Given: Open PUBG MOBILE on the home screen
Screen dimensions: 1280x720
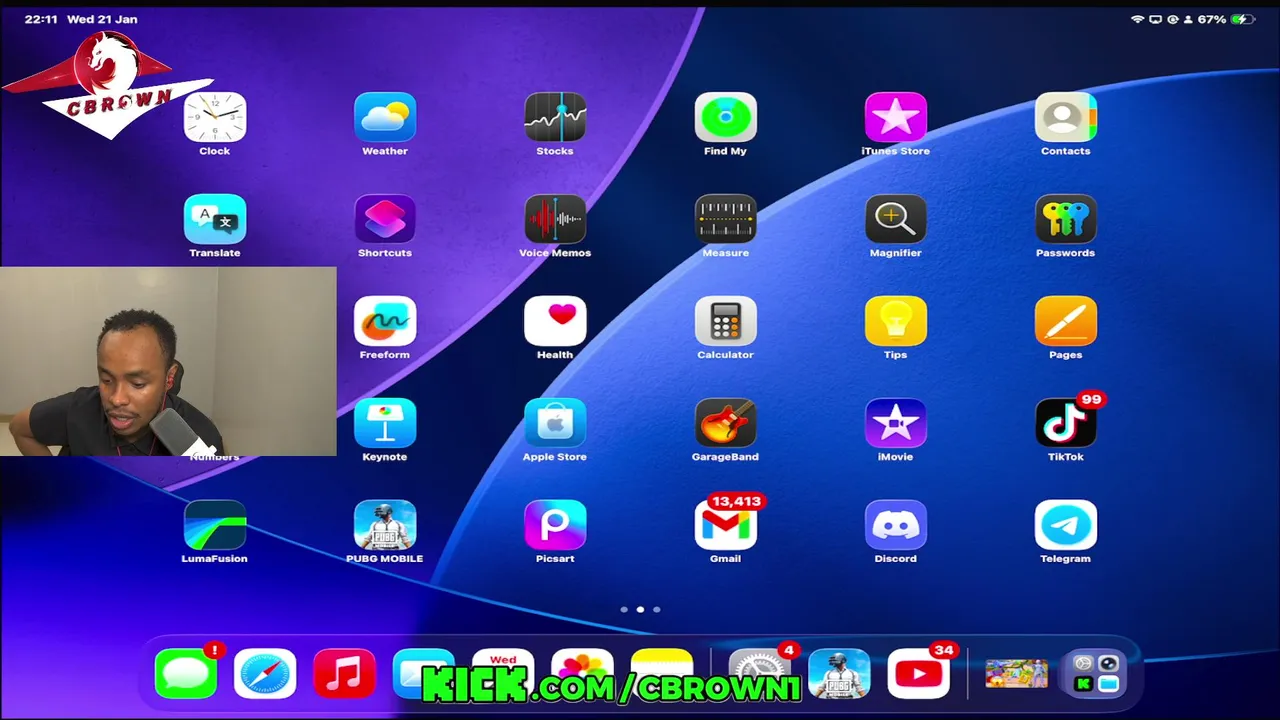Looking at the screenshot, I should (x=385, y=525).
